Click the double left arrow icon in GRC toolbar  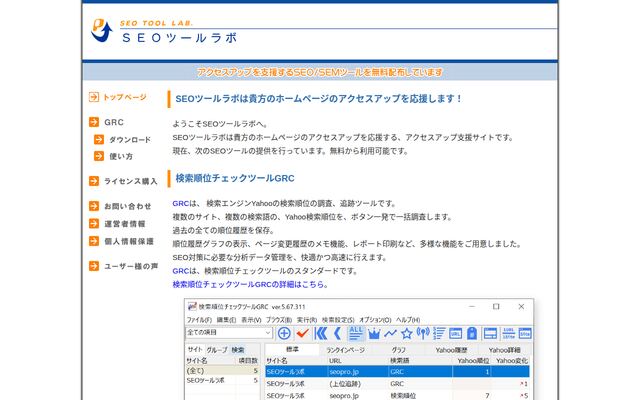coord(321,333)
